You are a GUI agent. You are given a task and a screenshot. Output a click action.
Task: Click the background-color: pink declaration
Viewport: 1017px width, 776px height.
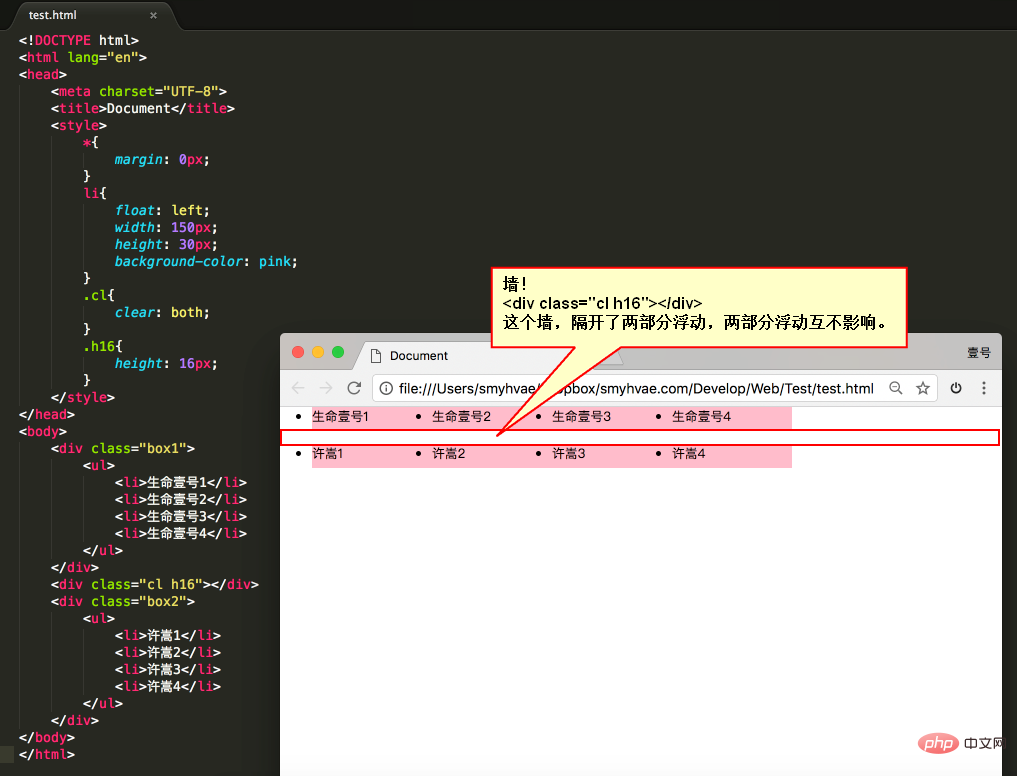point(206,261)
